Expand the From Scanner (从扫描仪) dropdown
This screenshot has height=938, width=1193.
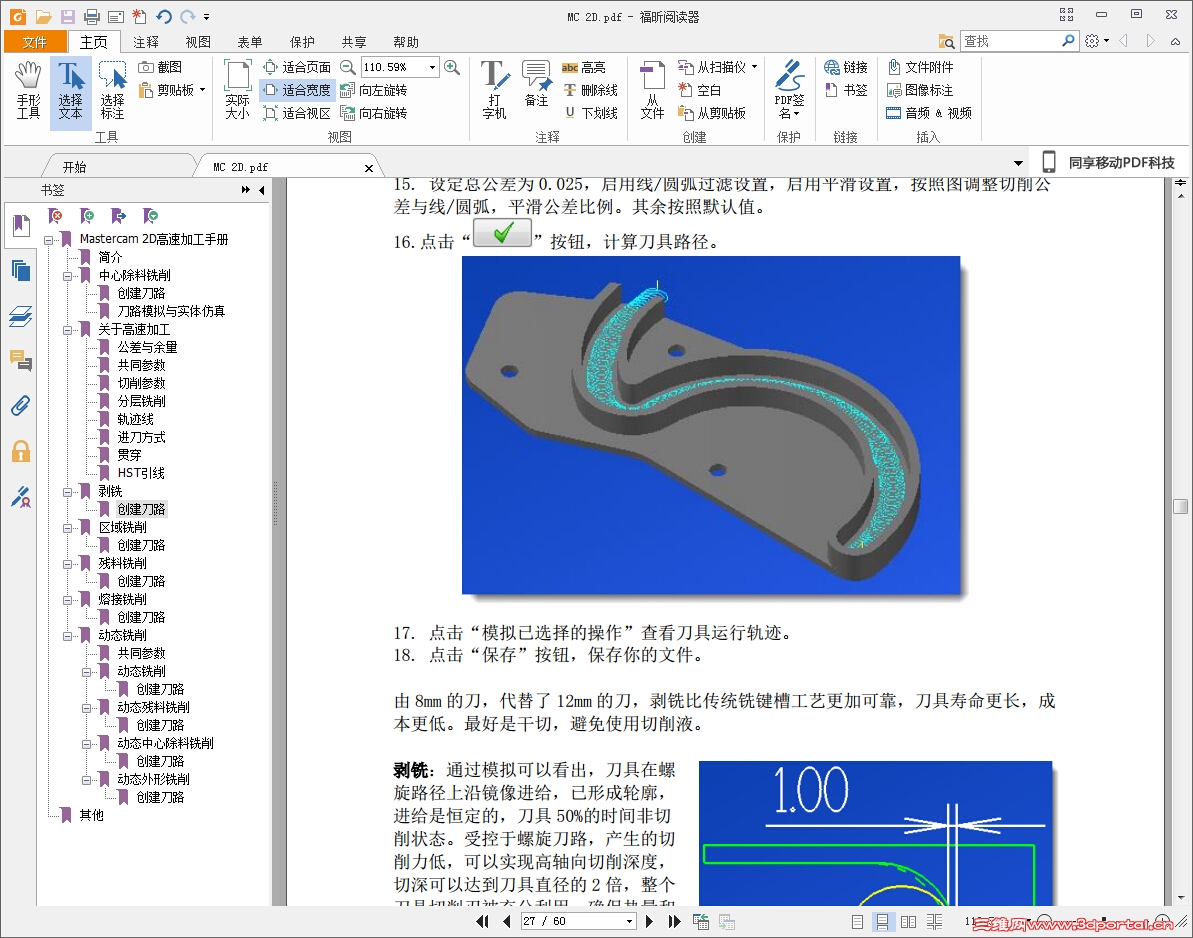click(x=754, y=67)
